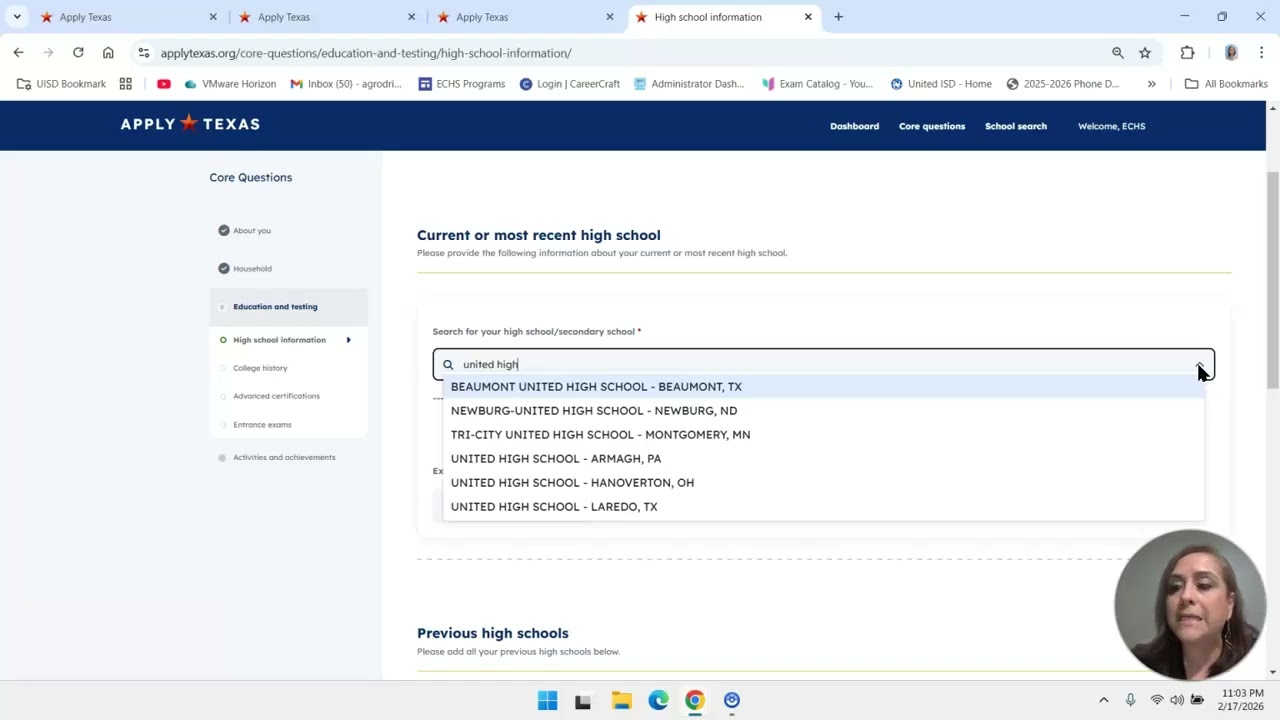Open the Dashboard nav link
Viewport: 1280px width, 720px height.
click(x=854, y=126)
